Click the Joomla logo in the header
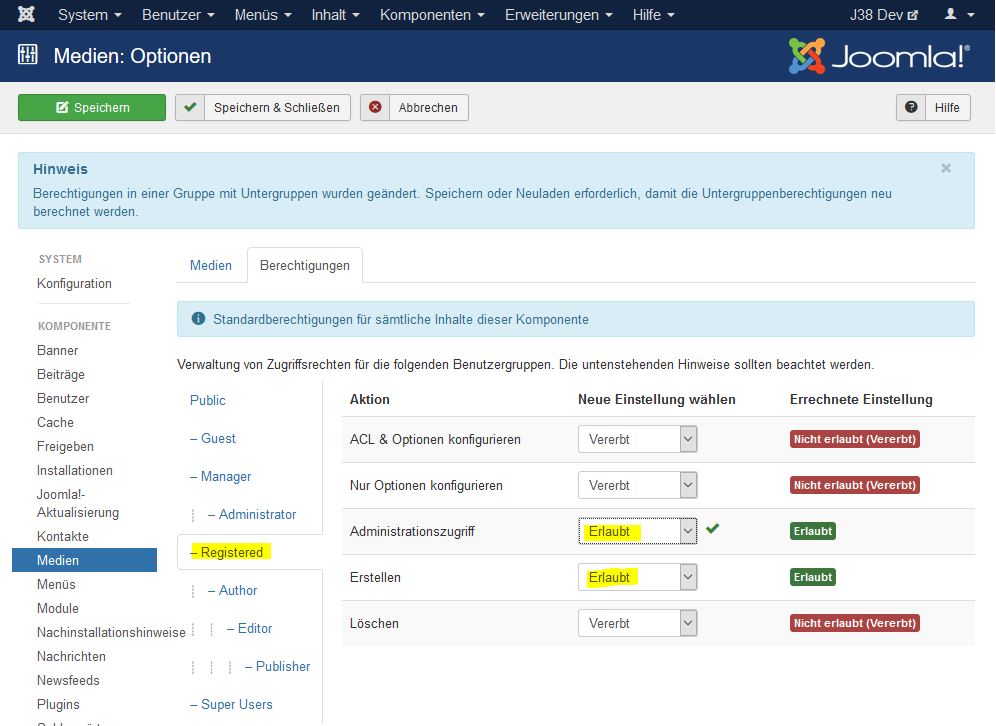Screen dimensions: 996x726 point(878,57)
